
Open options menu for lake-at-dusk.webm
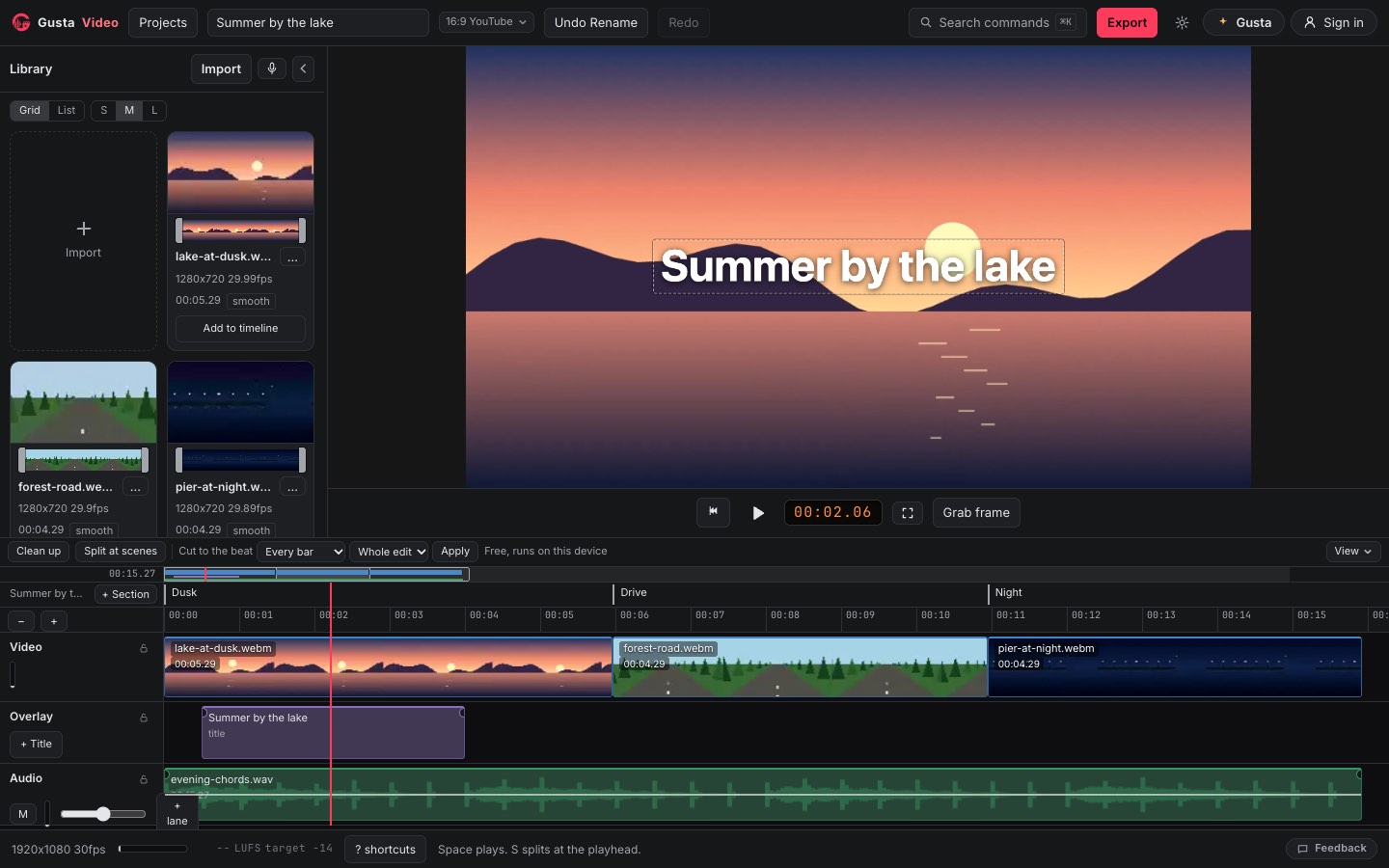click(x=292, y=258)
